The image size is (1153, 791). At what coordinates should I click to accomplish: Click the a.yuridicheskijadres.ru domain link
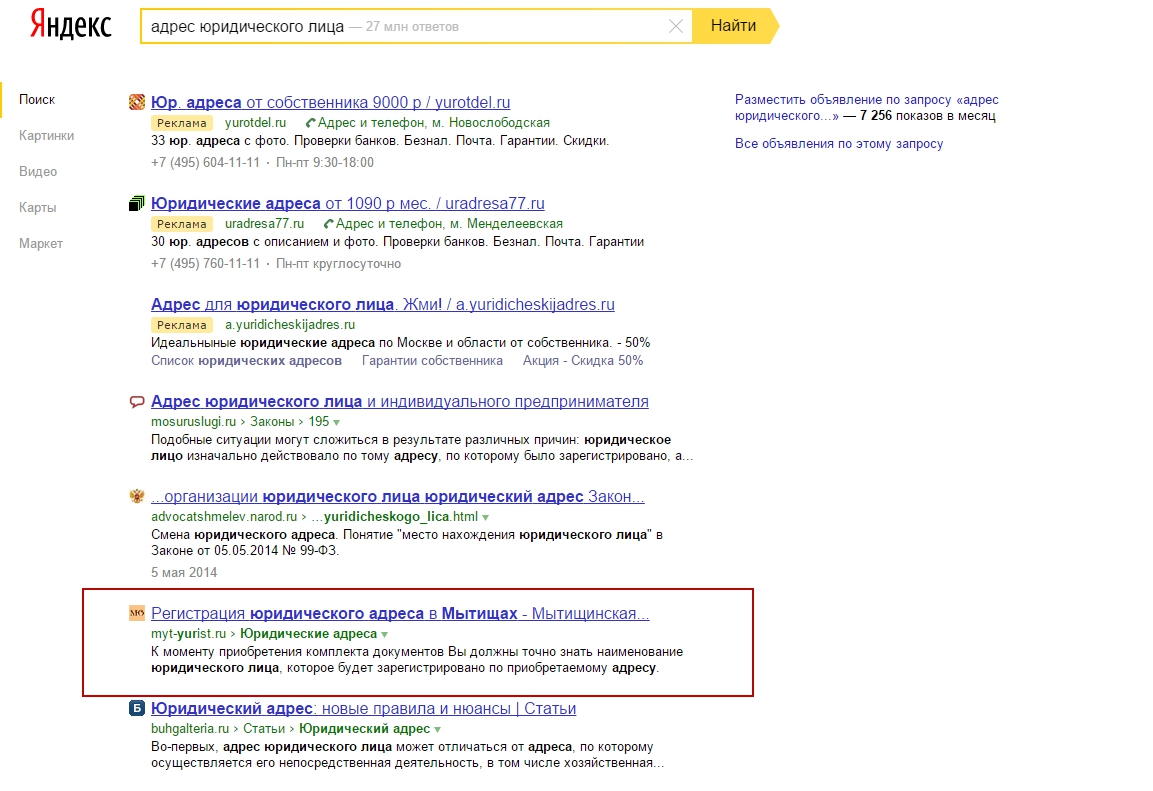point(290,324)
